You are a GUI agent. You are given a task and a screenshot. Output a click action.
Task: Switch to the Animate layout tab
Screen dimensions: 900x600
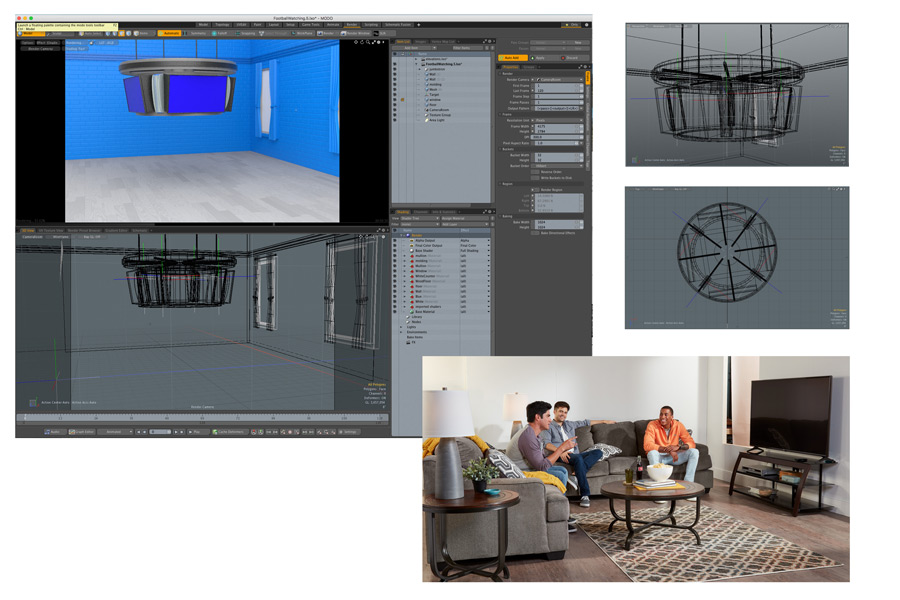point(333,25)
